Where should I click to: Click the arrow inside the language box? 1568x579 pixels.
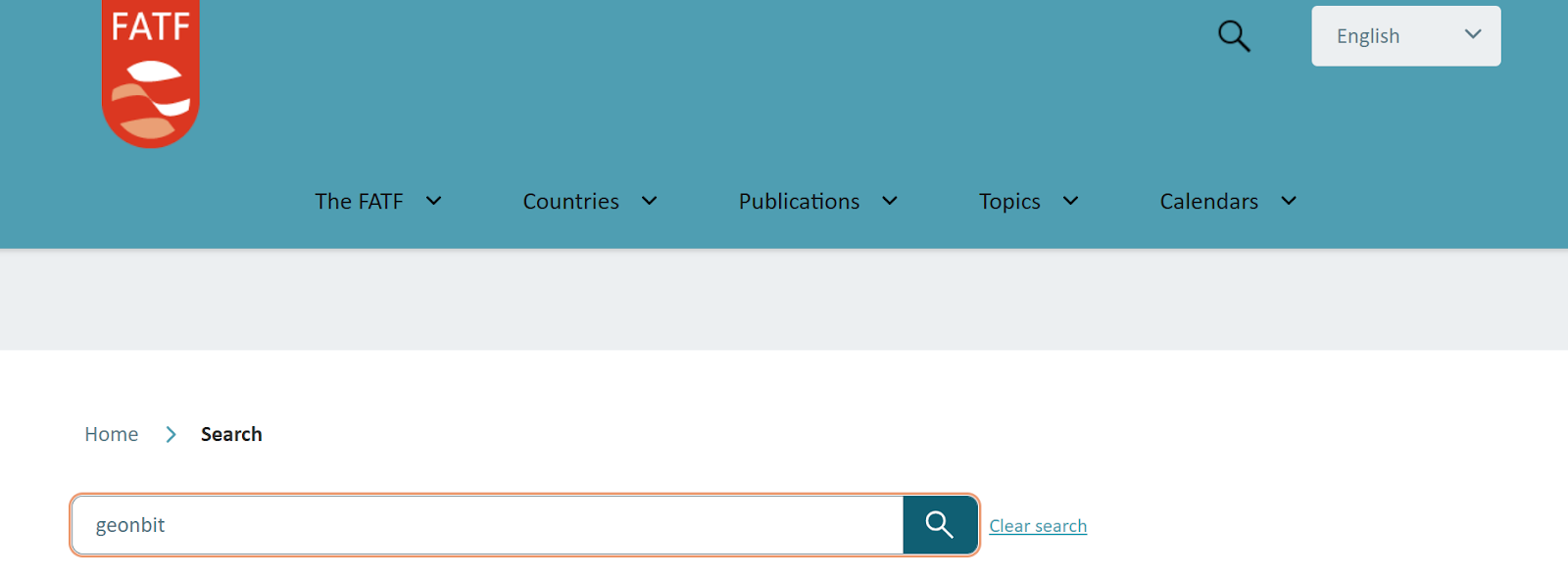coord(1472,34)
